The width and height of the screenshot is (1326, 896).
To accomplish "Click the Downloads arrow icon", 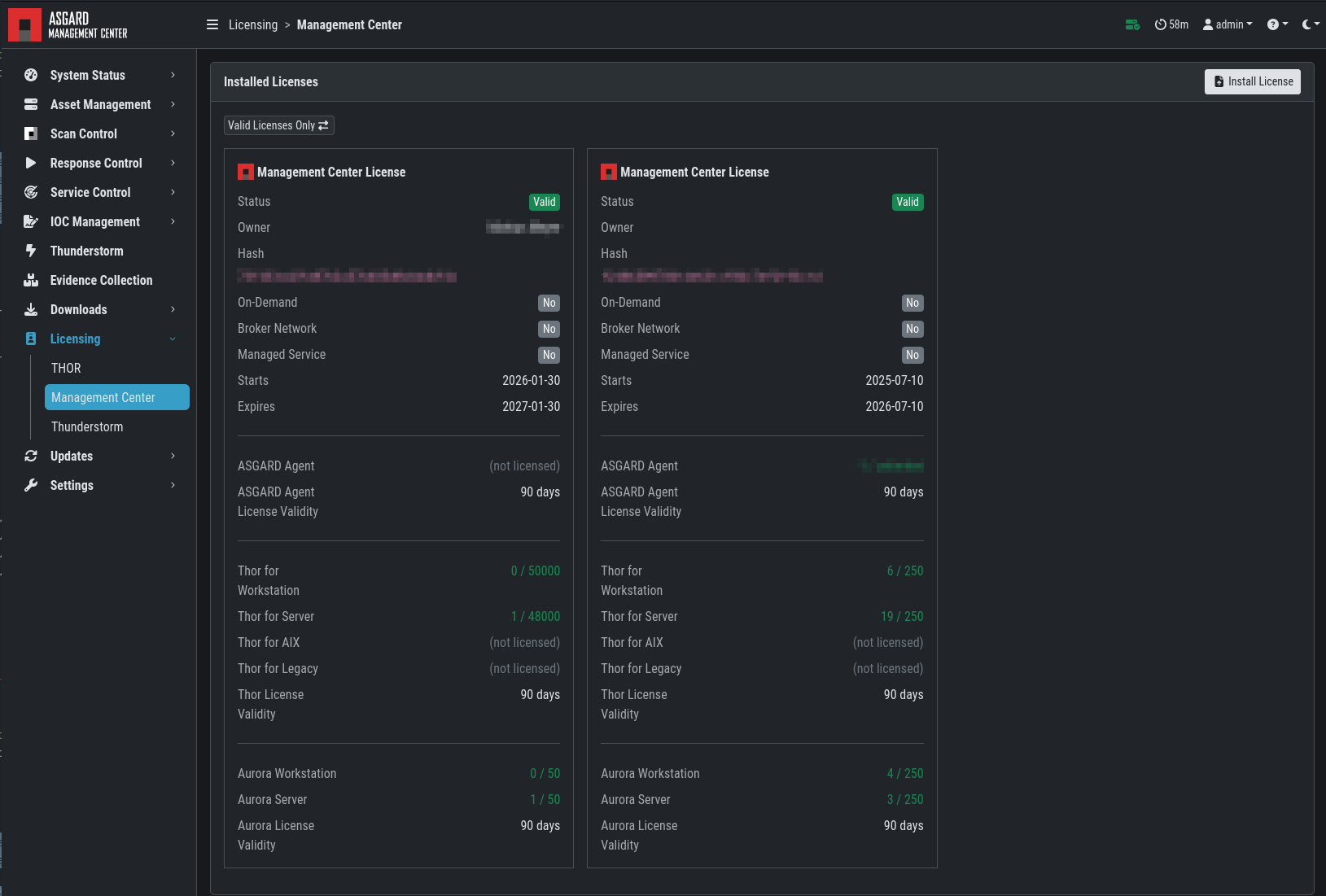I will point(31,309).
